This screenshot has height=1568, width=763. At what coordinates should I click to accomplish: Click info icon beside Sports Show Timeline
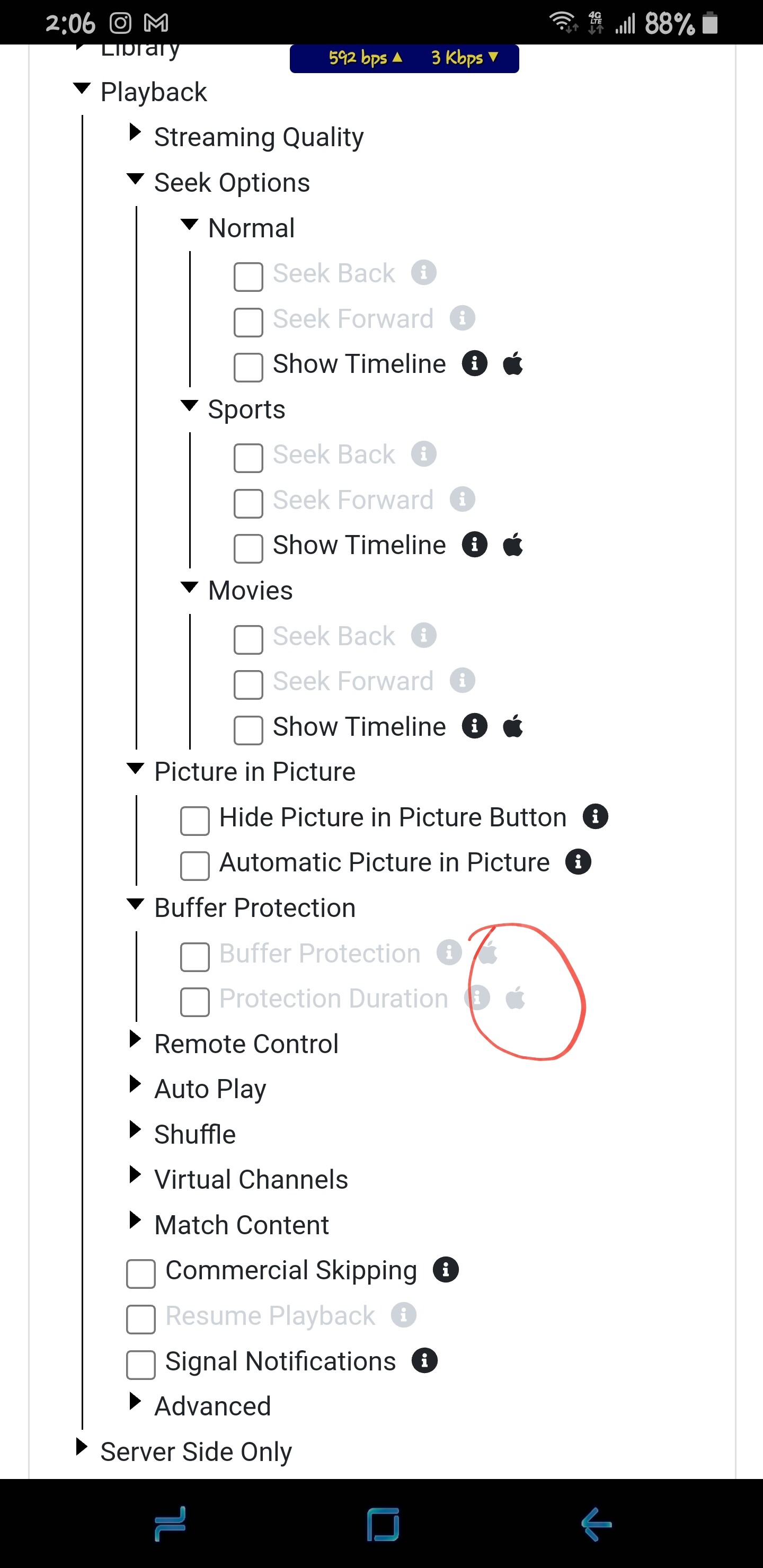[474, 545]
